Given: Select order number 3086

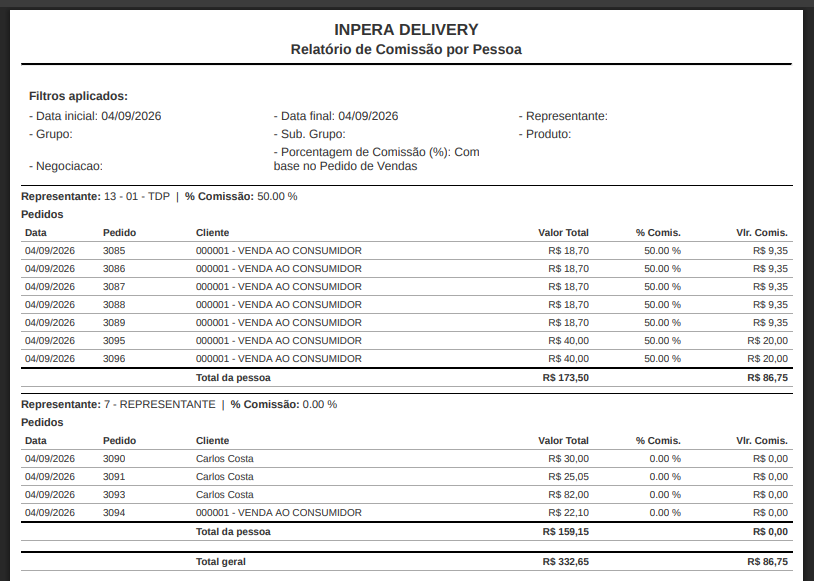Looking at the screenshot, I should (114, 269).
